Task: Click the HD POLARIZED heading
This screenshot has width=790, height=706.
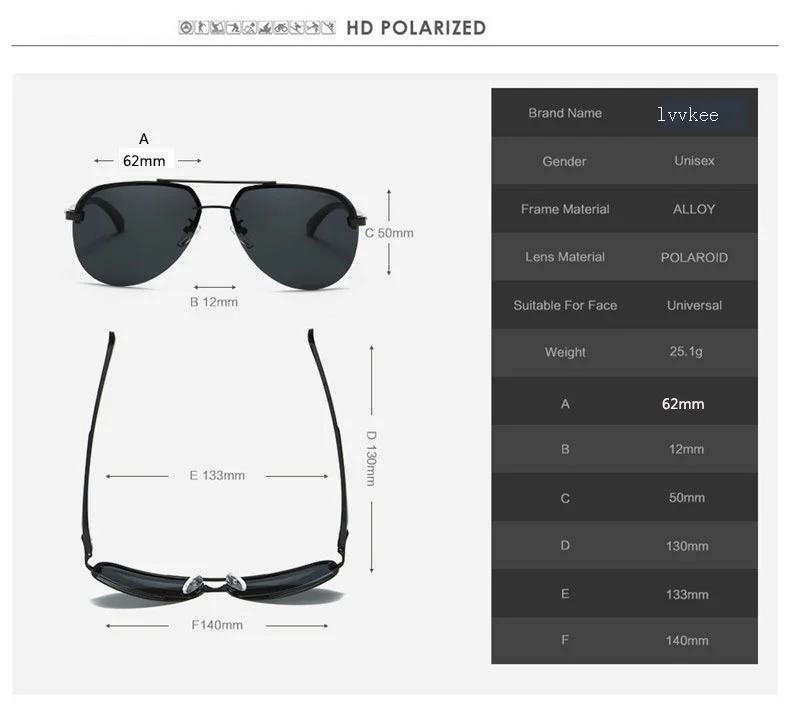Action: 416,28
